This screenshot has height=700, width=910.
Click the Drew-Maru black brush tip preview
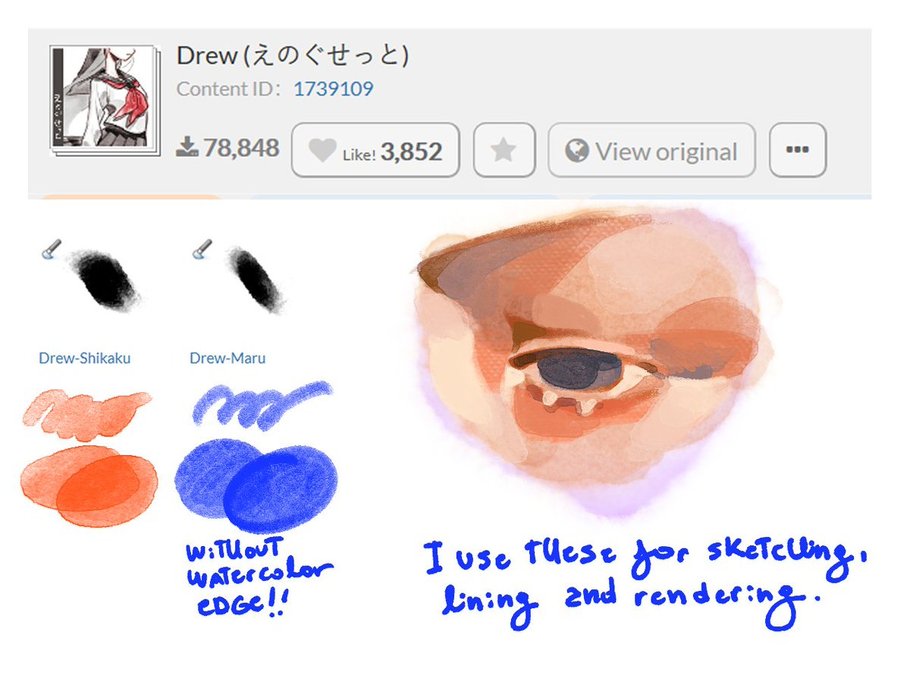point(255,279)
